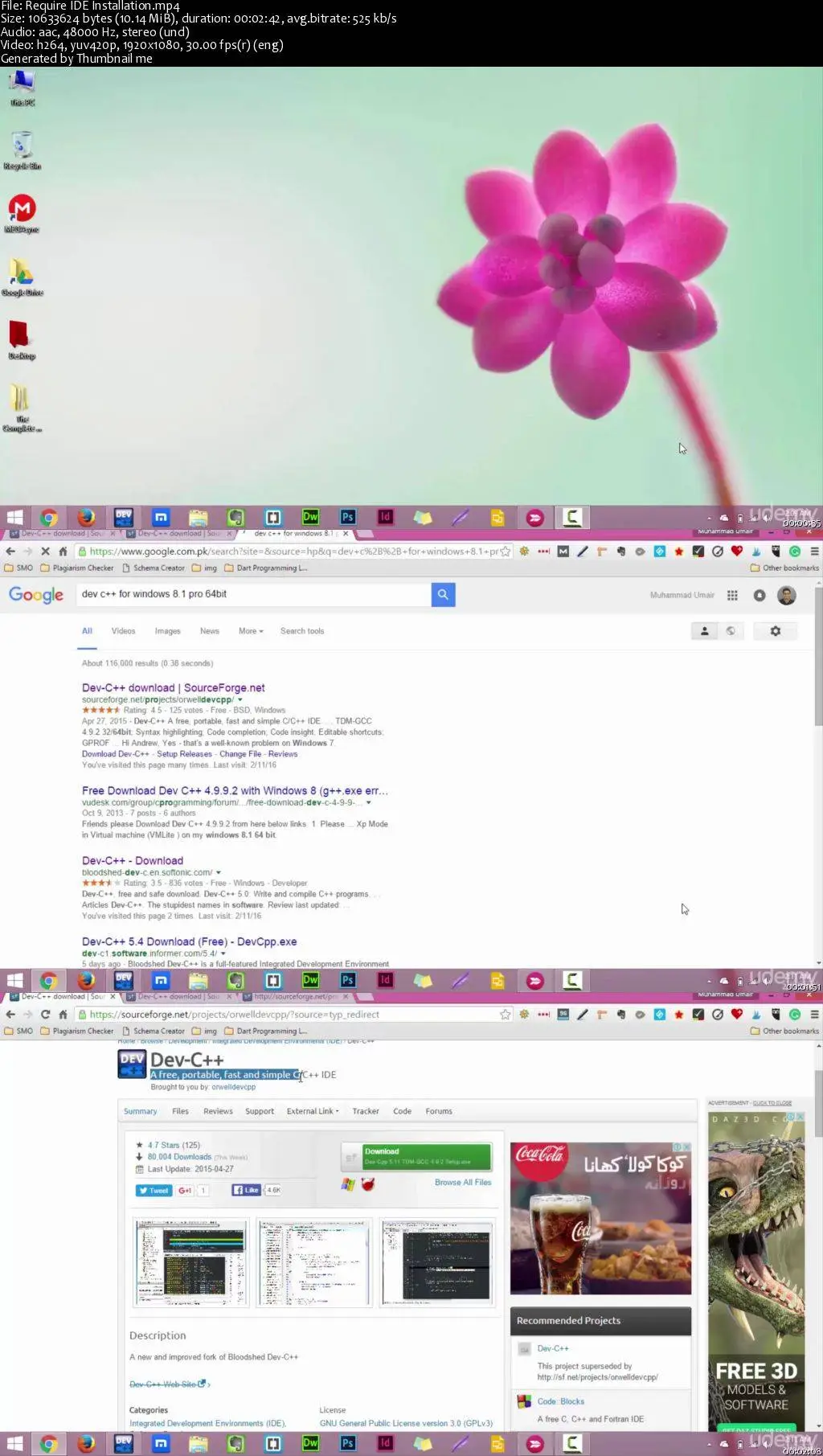
Task: Click the Google results page scrollbar
Action: [818, 656]
